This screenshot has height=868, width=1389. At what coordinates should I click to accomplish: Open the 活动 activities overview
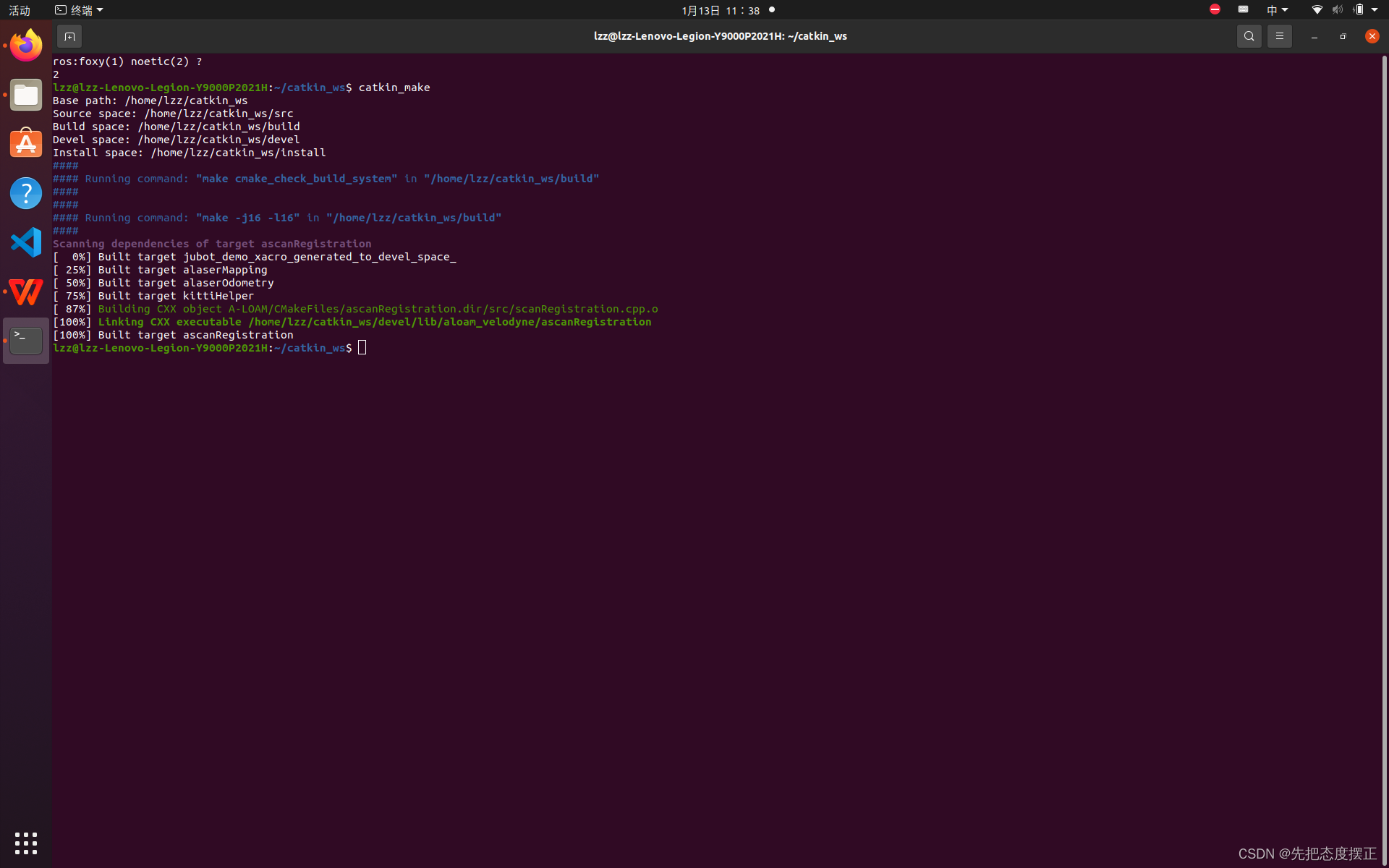coord(20,10)
